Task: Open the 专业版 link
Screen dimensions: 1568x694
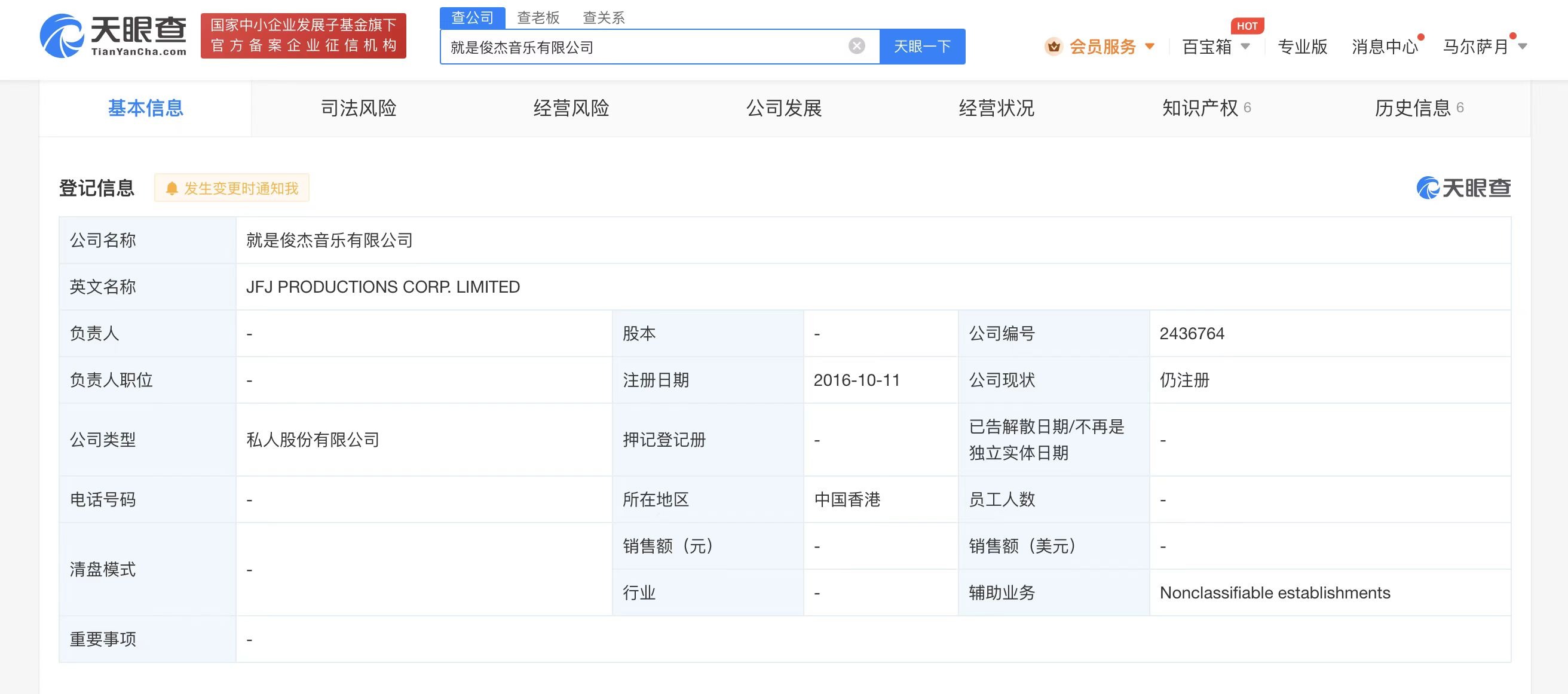Action: [1301, 46]
